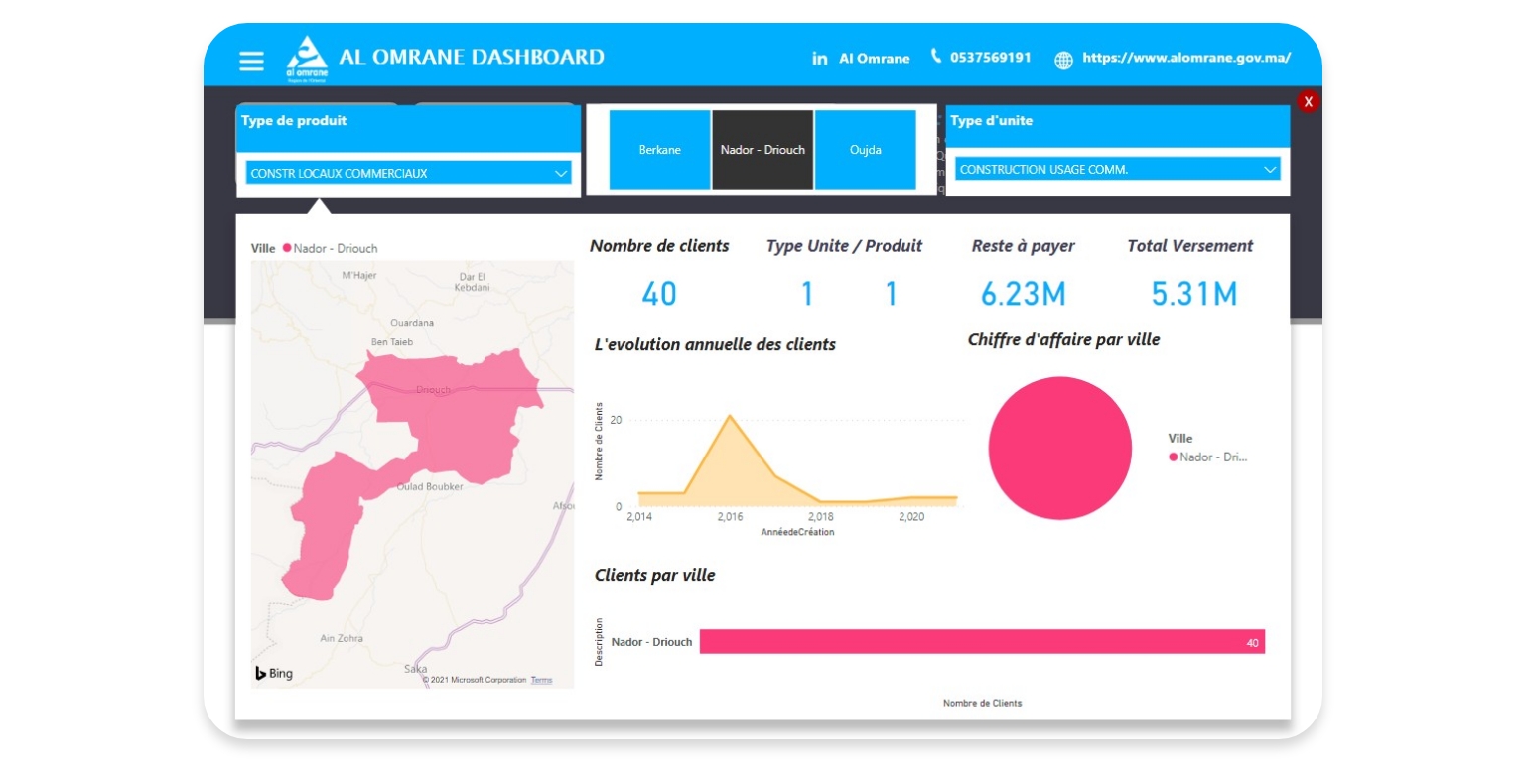Toggle the Nador - Driouch city tile
The width and height of the screenshot is (1525, 784).
tap(762, 150)
